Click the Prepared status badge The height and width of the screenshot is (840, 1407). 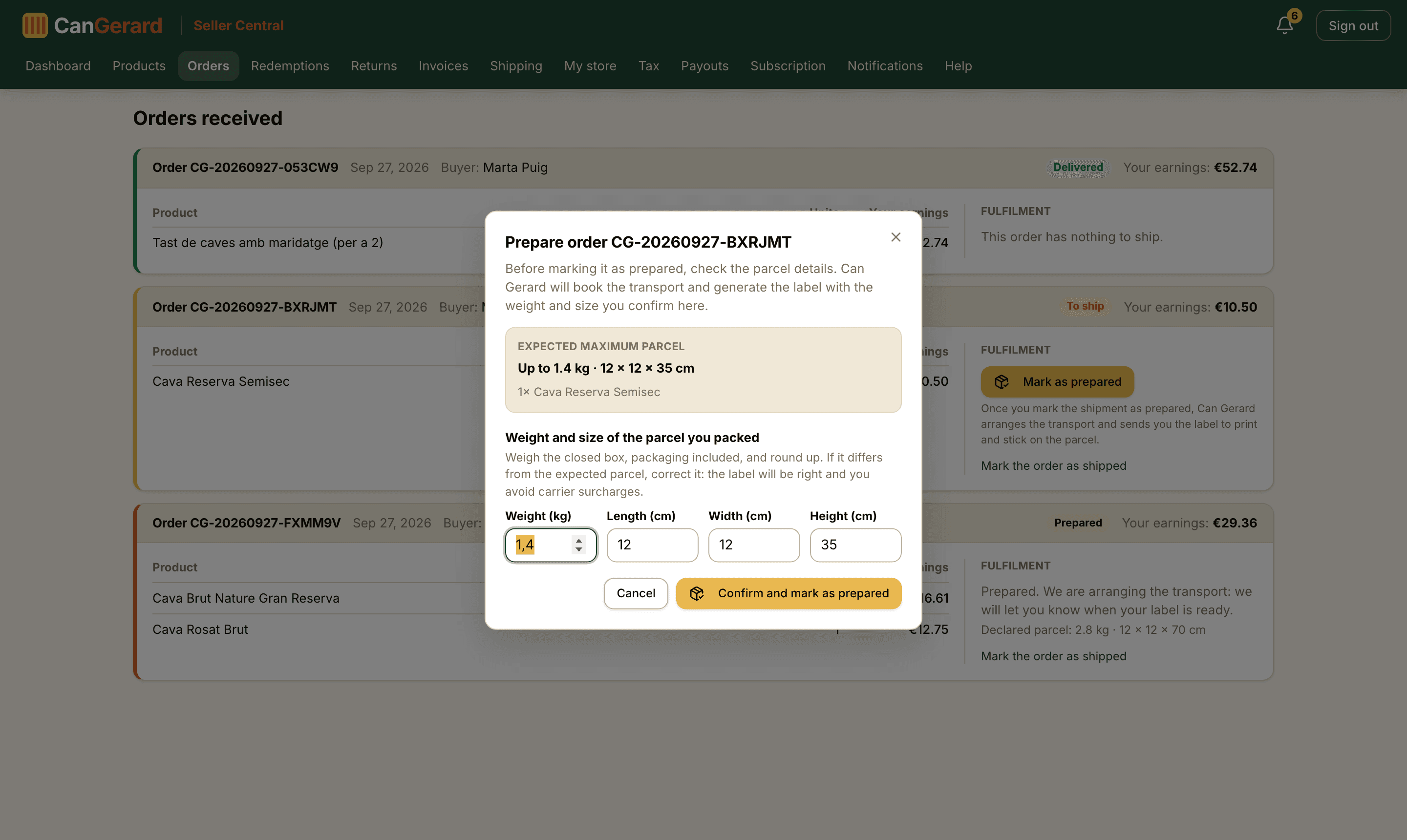[1077, 523]
